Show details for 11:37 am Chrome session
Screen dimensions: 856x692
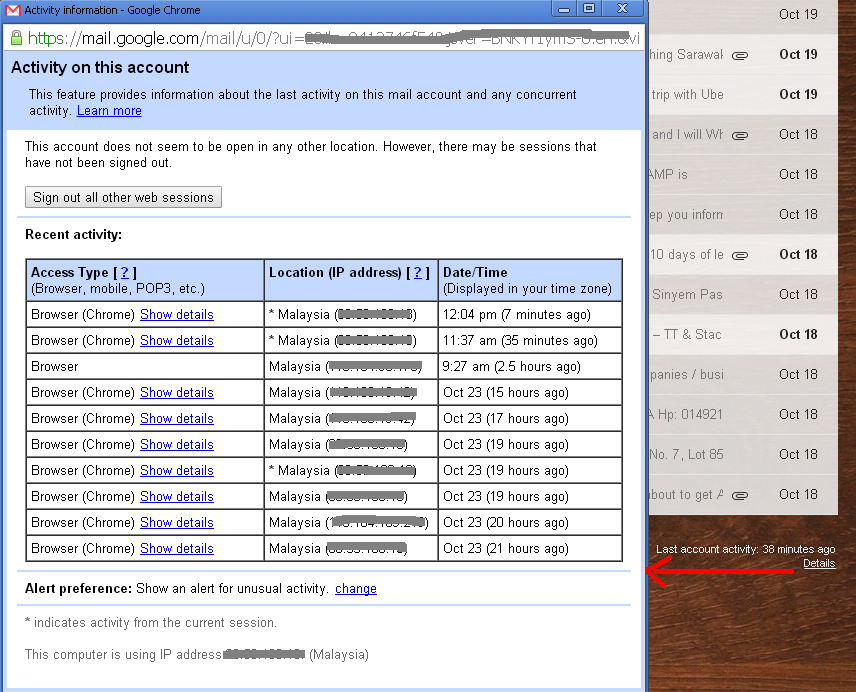tap(177, 341)
